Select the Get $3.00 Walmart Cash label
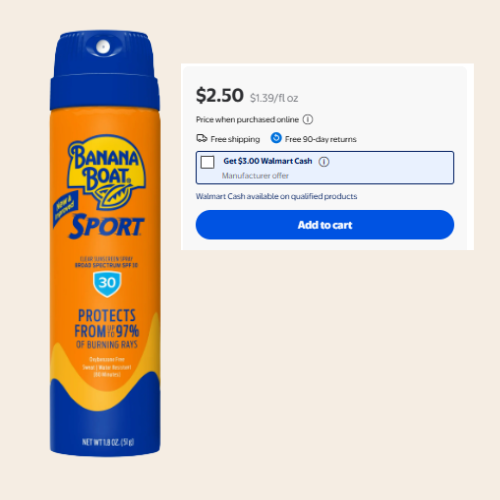This screenshot has width=500, height=500. click(268, 161)
